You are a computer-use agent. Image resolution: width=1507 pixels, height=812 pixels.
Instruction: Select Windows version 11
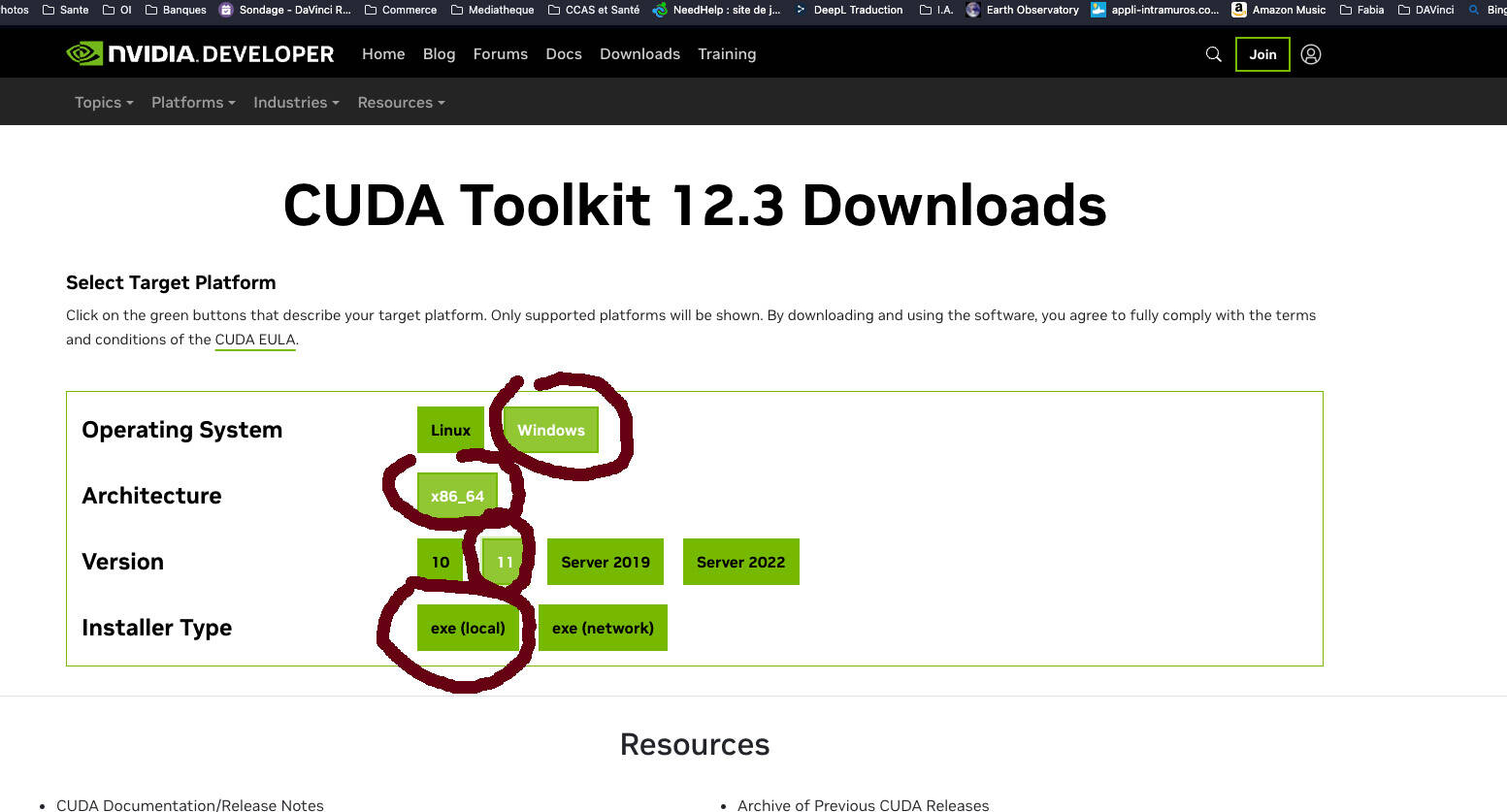505,562
